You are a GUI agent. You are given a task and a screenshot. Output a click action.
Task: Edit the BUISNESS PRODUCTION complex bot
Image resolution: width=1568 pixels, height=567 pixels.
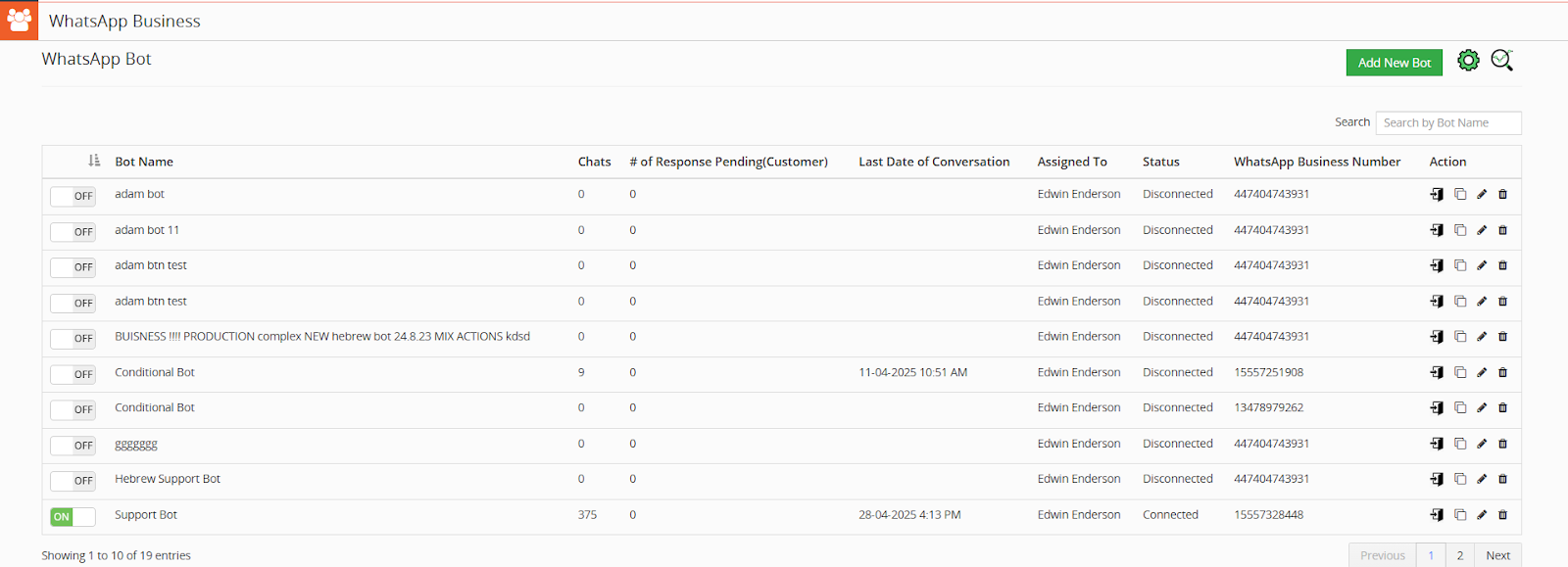[x=1482, y=337]
